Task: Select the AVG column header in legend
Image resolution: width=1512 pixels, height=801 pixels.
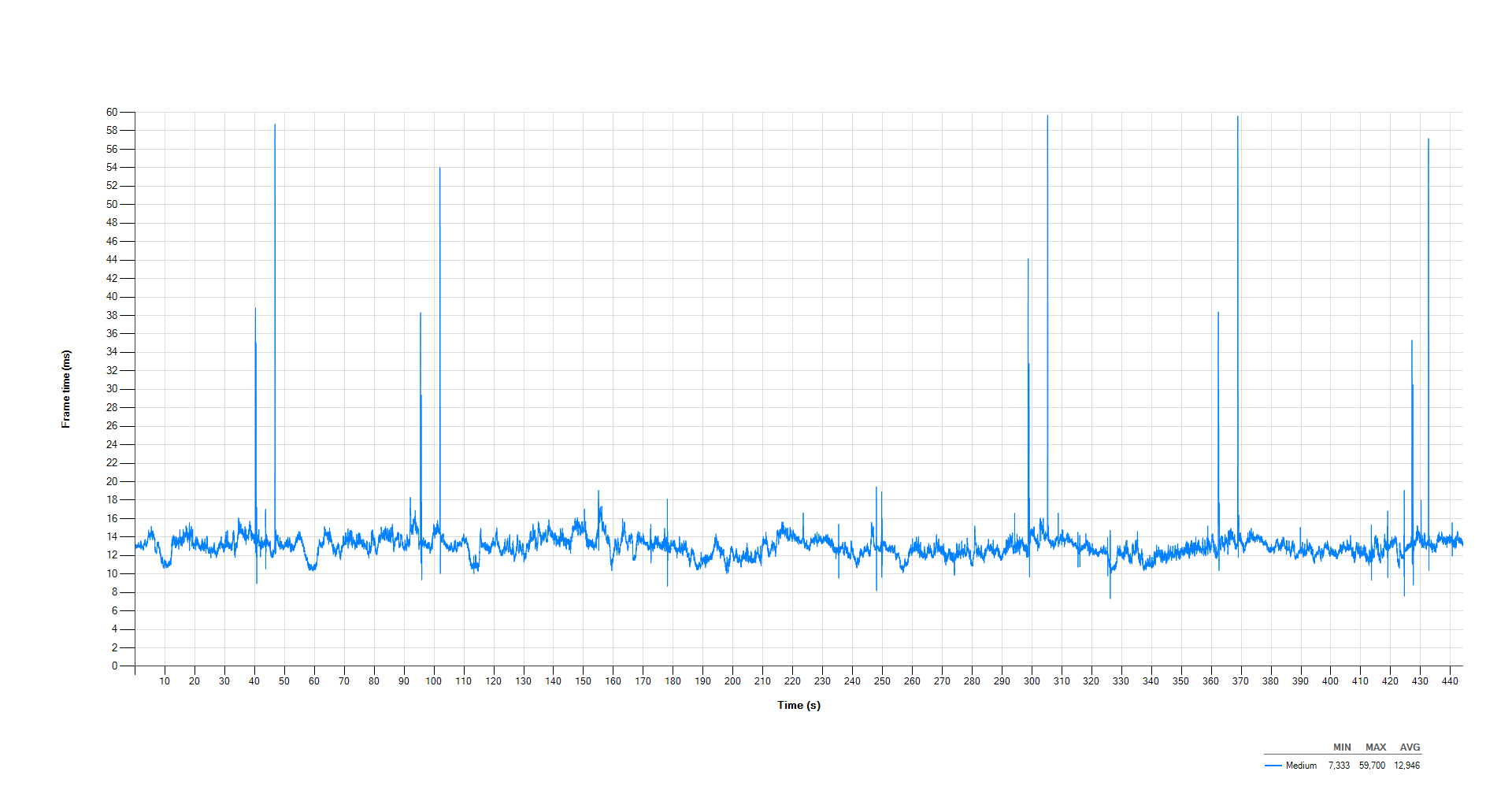Action: (x=1410, y=747)
